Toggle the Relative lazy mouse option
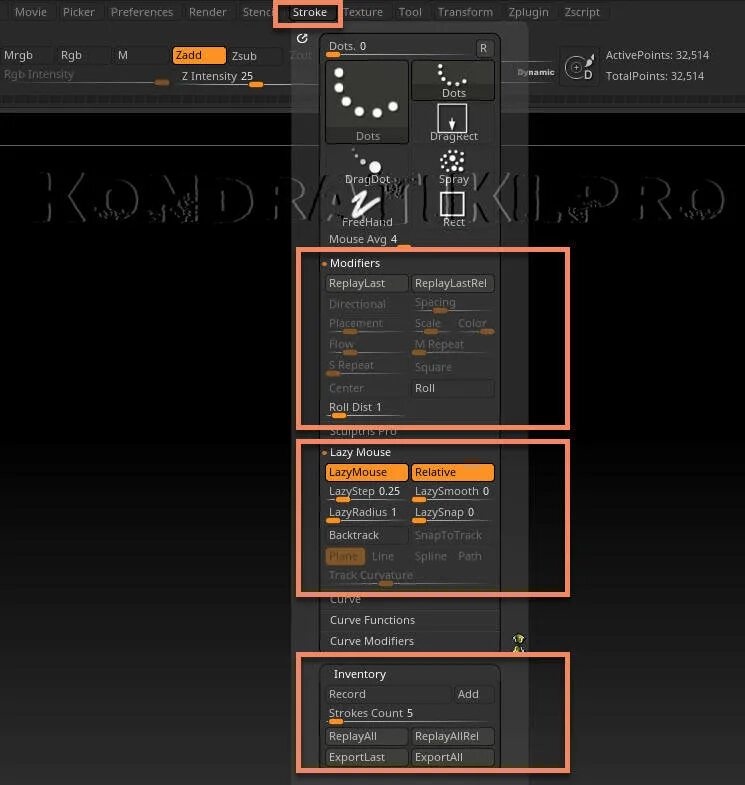This screenshot has width=745, height=785. [x=453, y=472]
